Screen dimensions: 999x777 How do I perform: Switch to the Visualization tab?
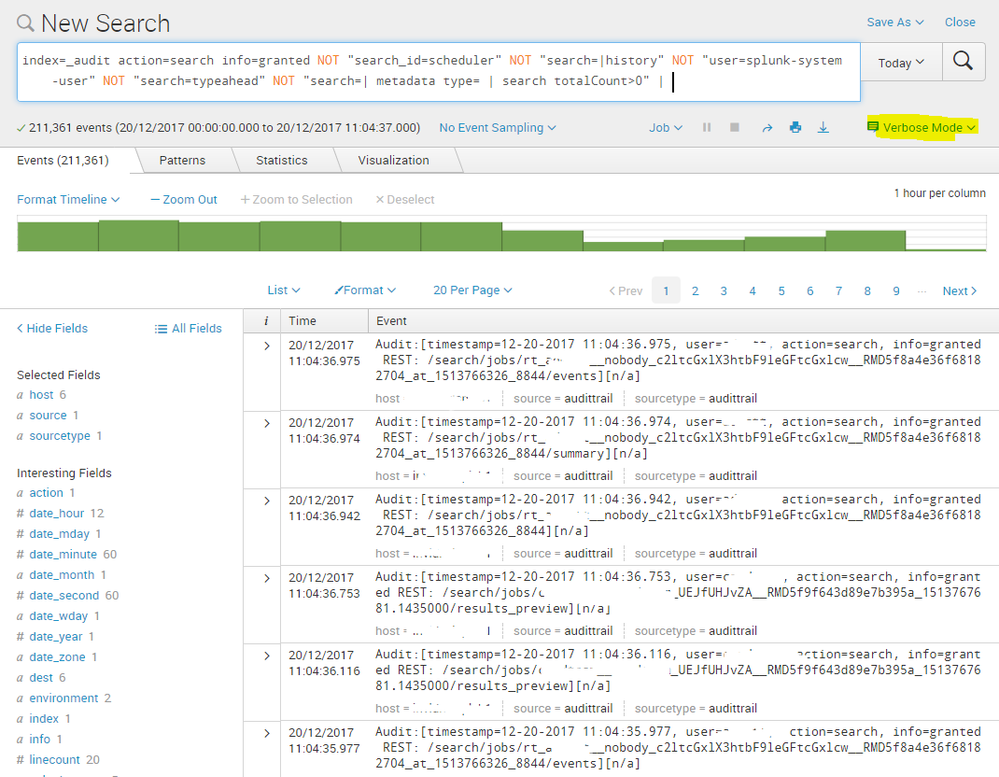tap(393, 160)
